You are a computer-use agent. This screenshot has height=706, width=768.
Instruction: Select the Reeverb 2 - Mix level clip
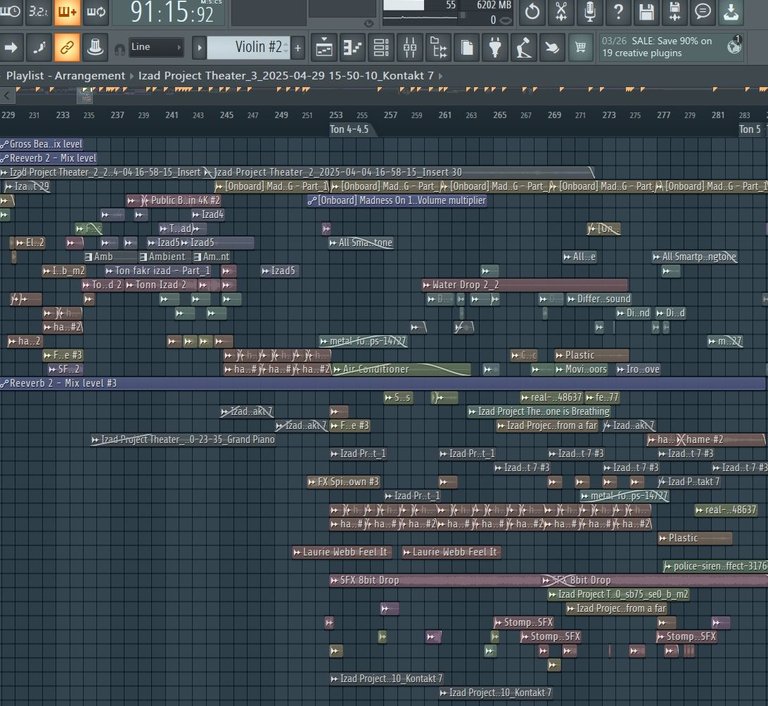tap(48, 158)
